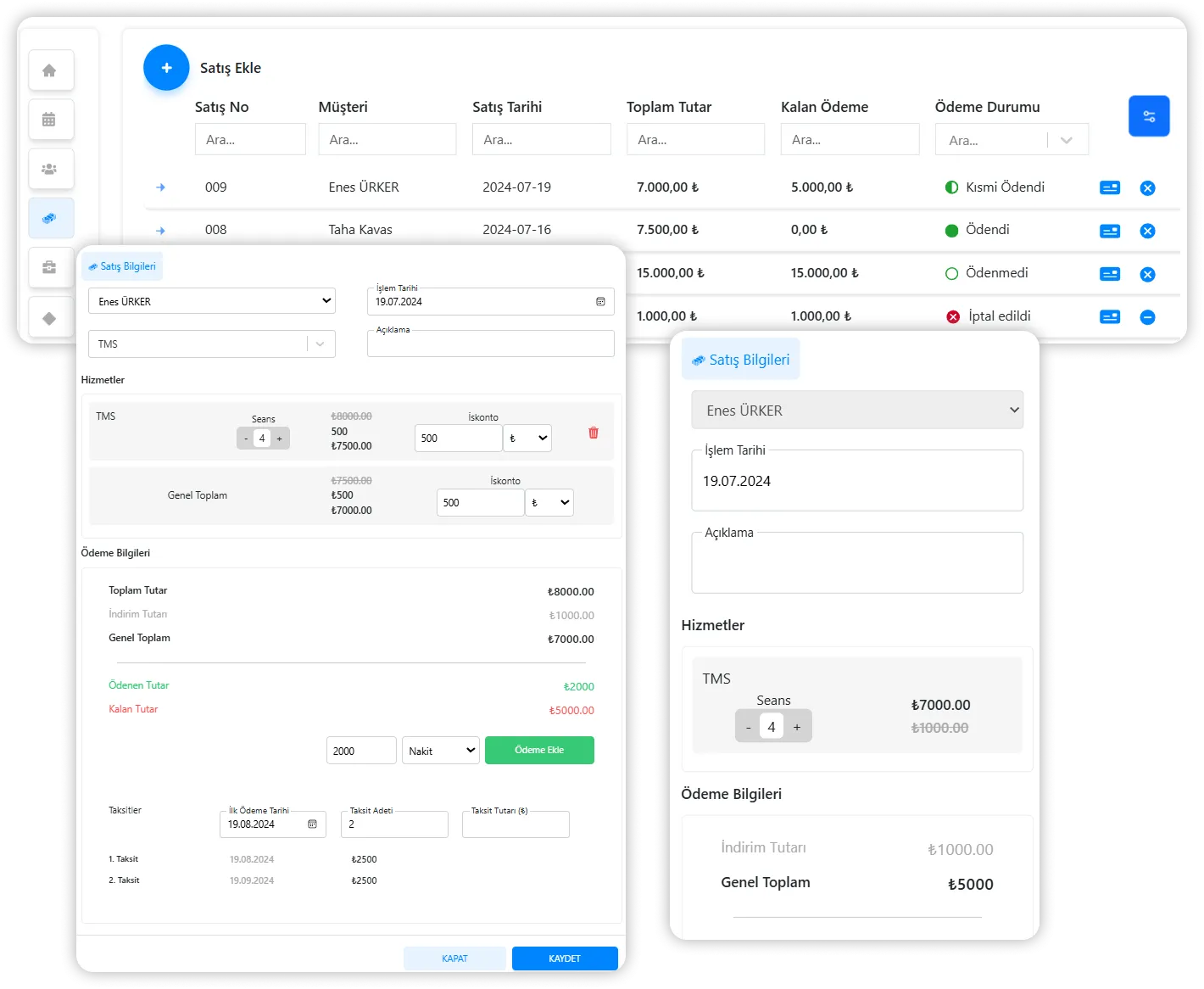This screenshot has height=989, width=1204.
Task: Open payment card icon for sale 009
Action: 1109,187
